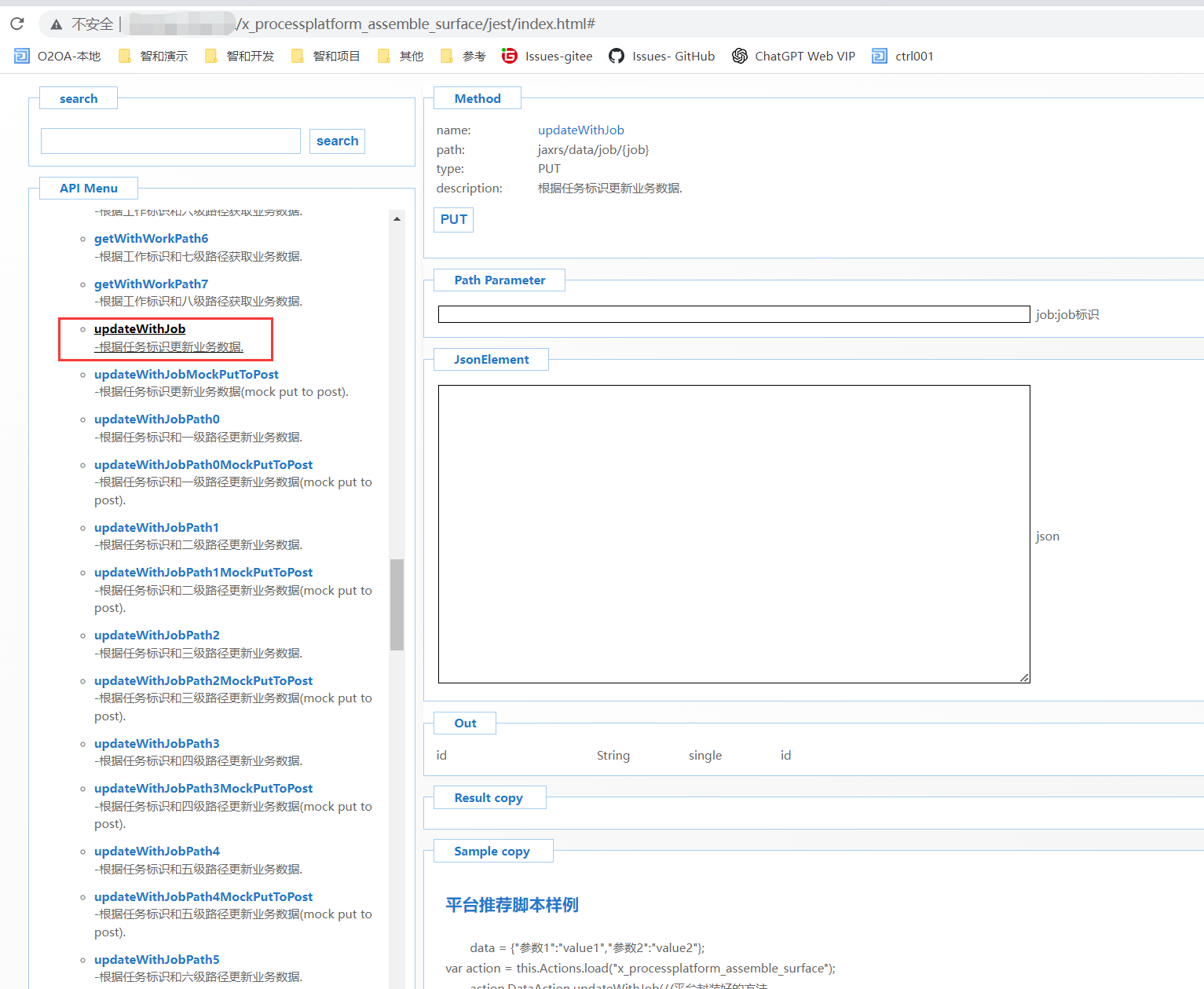Open the Issues- GitHub bookmark

point(662,56)
